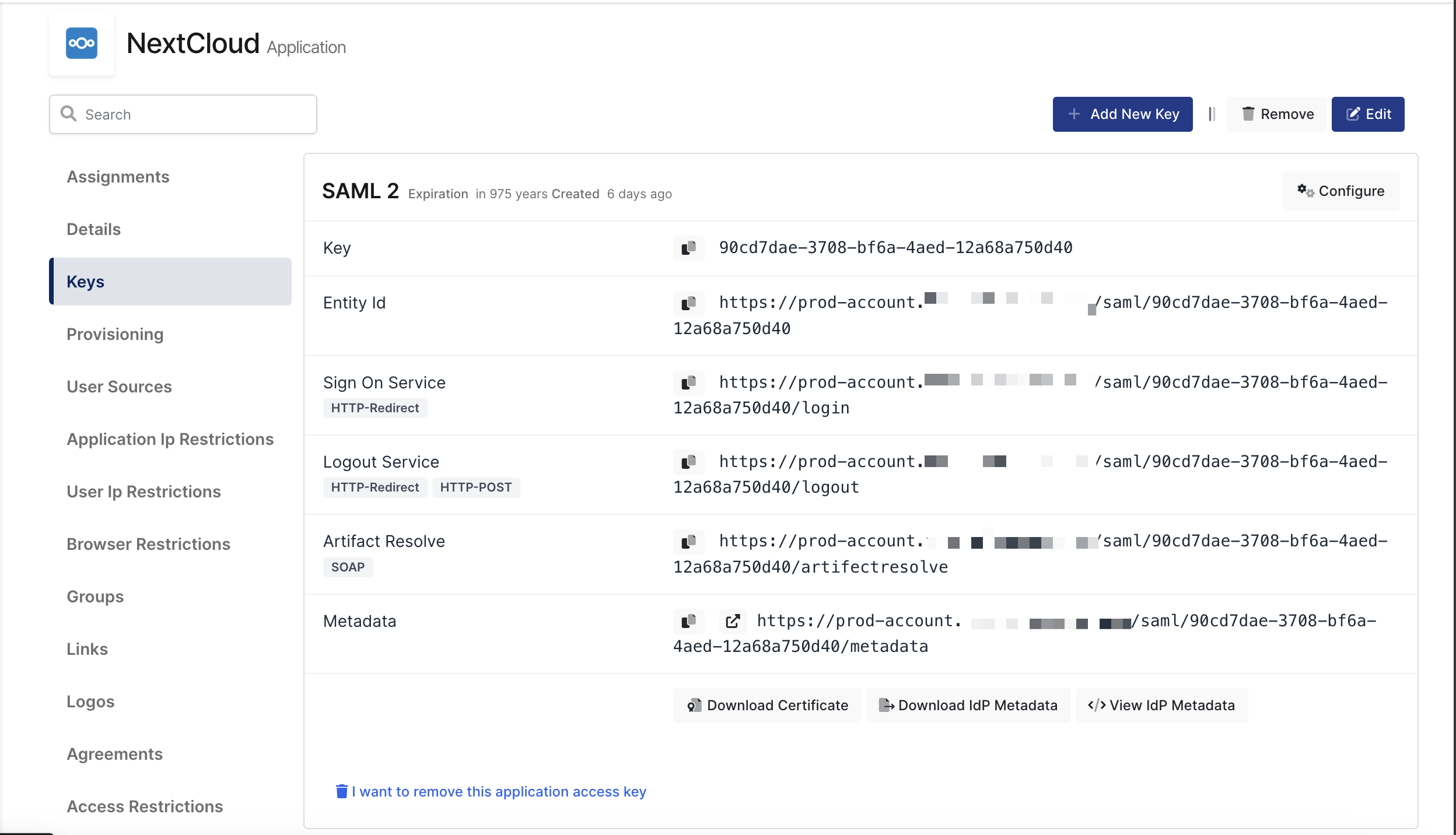Open the Assignments section
Viewport: 1456px width, 835px height.
(x=118, y=177)
